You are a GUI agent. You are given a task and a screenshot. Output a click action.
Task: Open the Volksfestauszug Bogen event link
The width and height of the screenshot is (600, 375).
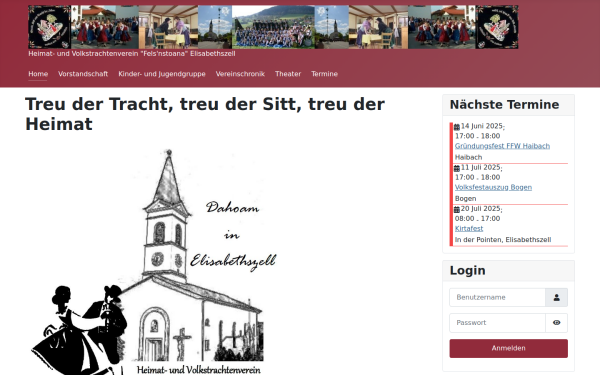click(493, 188)
